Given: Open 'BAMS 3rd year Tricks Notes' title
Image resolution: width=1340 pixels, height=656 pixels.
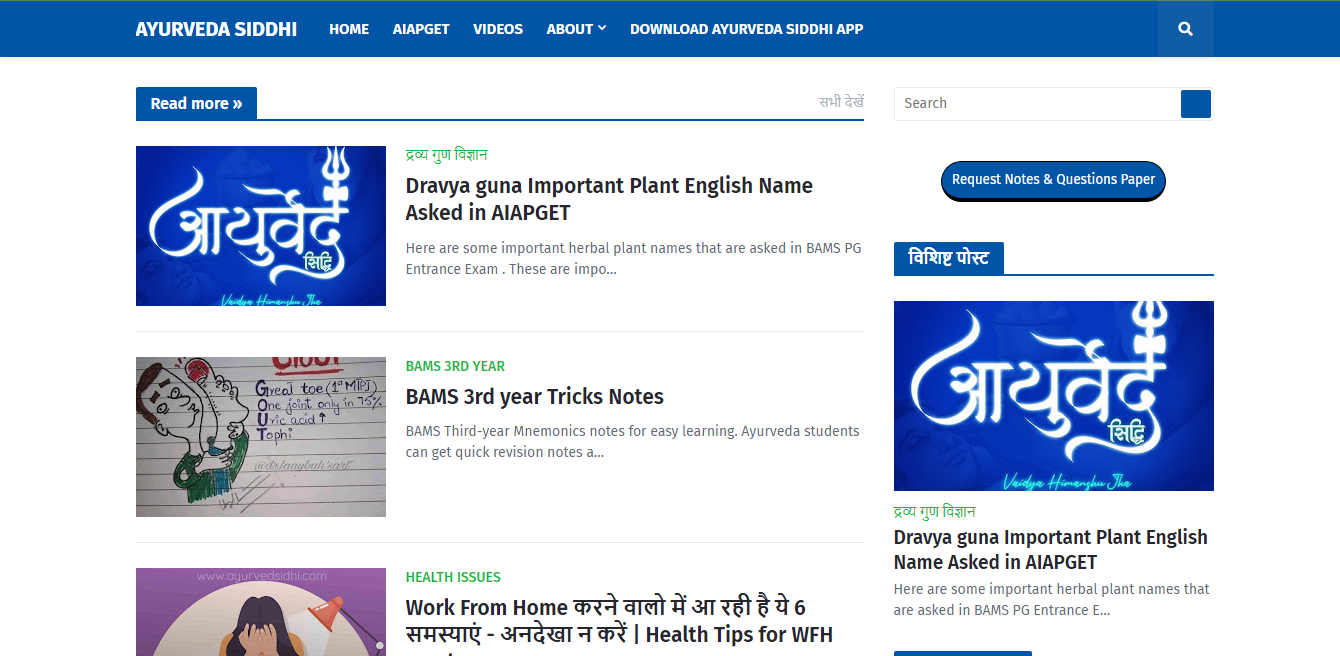Looking at the screenshot, I should pos(535,397).
